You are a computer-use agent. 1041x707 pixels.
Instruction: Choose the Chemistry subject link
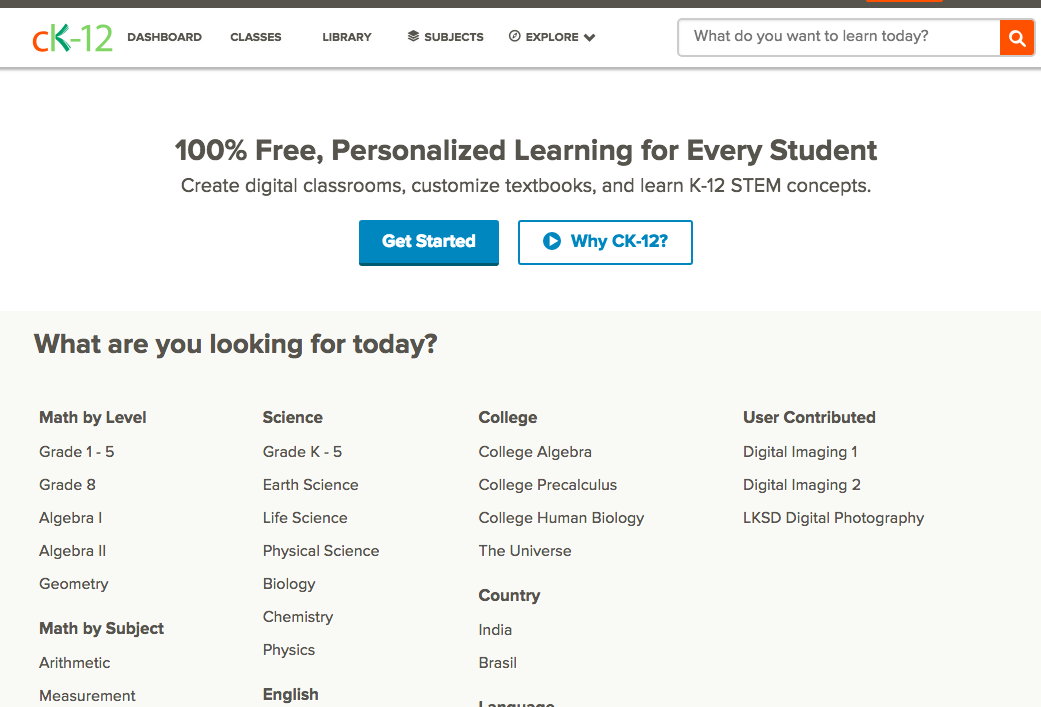coord(297,617)
